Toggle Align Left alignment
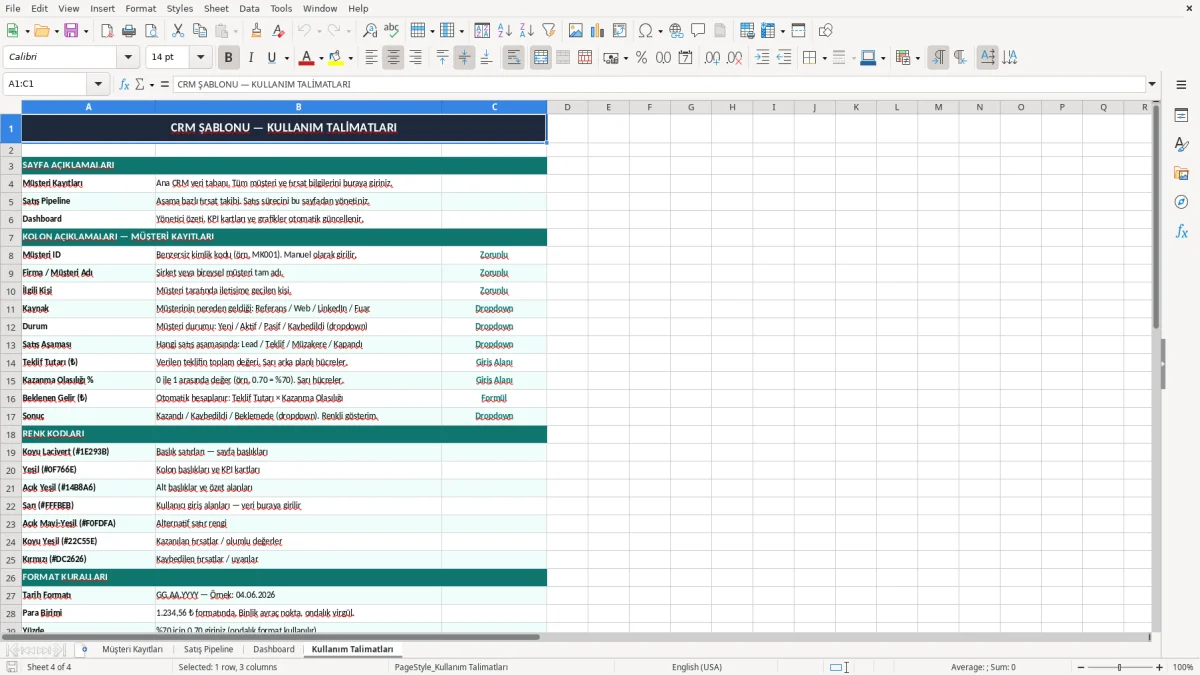Screen dimensions: 1200x675 (x=371, y=58)
